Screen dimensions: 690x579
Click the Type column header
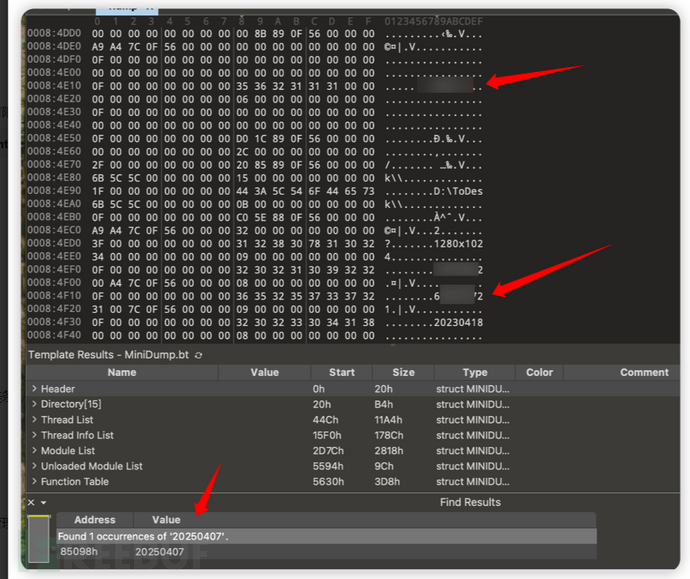click(475, 372)
